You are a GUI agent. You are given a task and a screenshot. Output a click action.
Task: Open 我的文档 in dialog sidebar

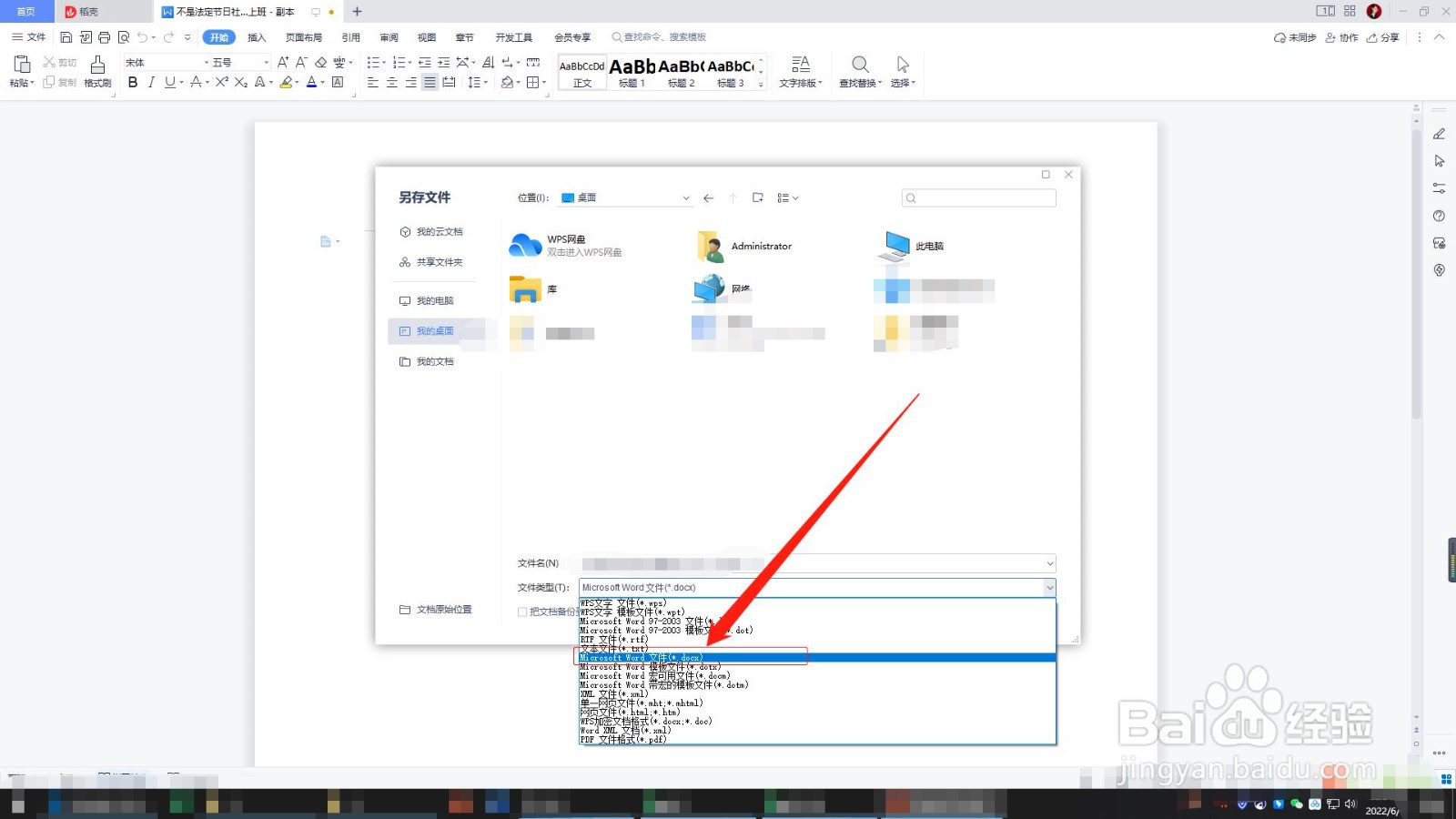[x=427, y=362]
